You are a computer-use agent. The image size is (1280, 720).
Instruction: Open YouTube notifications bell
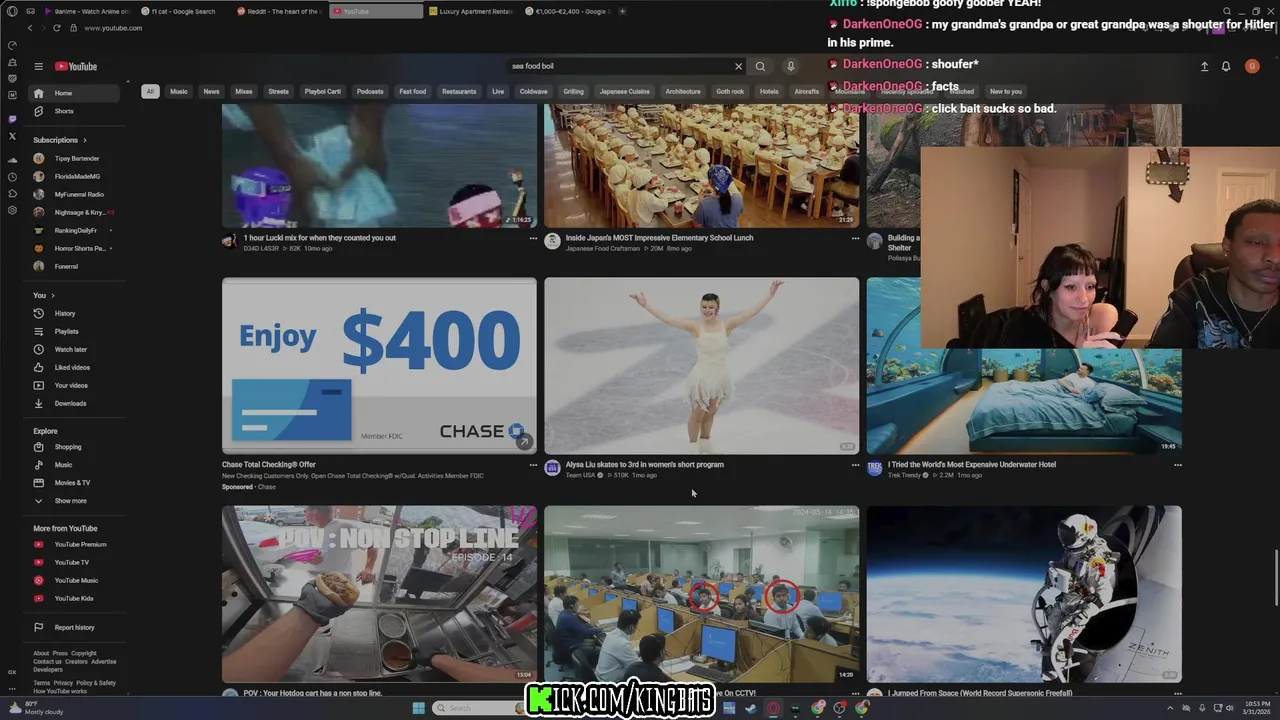tap(1226, 66)
